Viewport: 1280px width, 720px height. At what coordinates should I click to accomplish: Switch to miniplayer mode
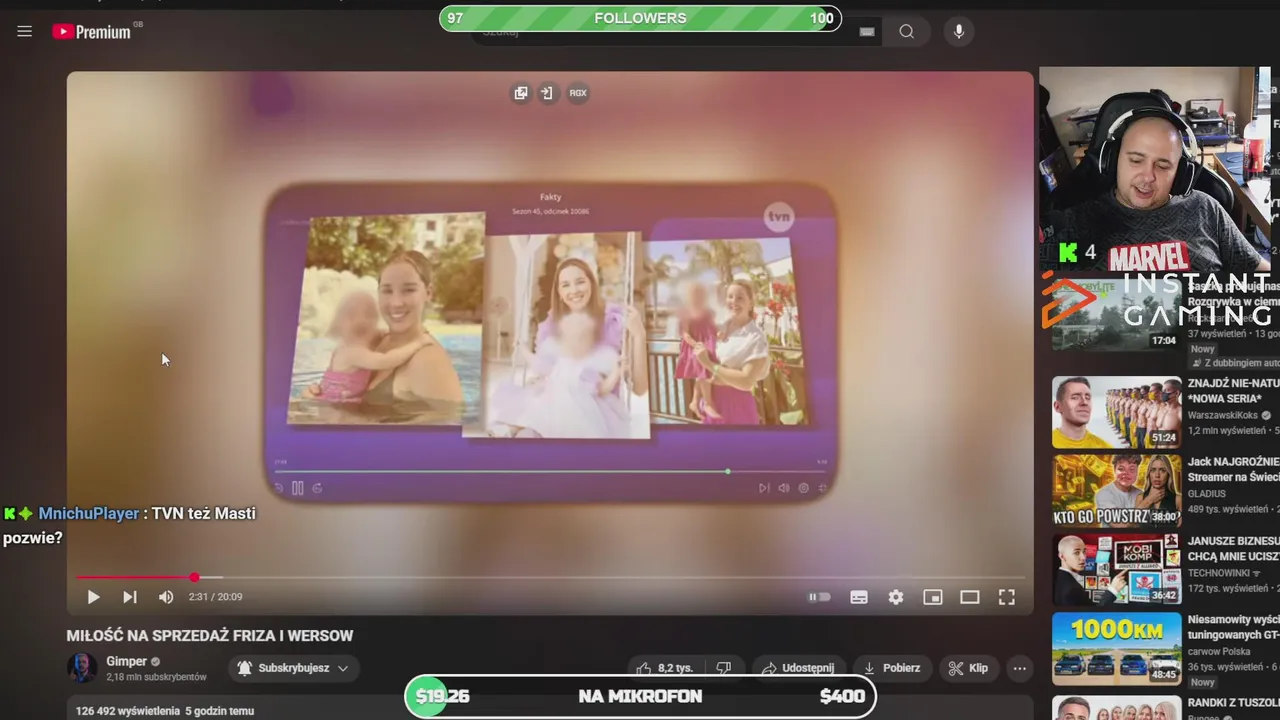click(x=933, y=597)
